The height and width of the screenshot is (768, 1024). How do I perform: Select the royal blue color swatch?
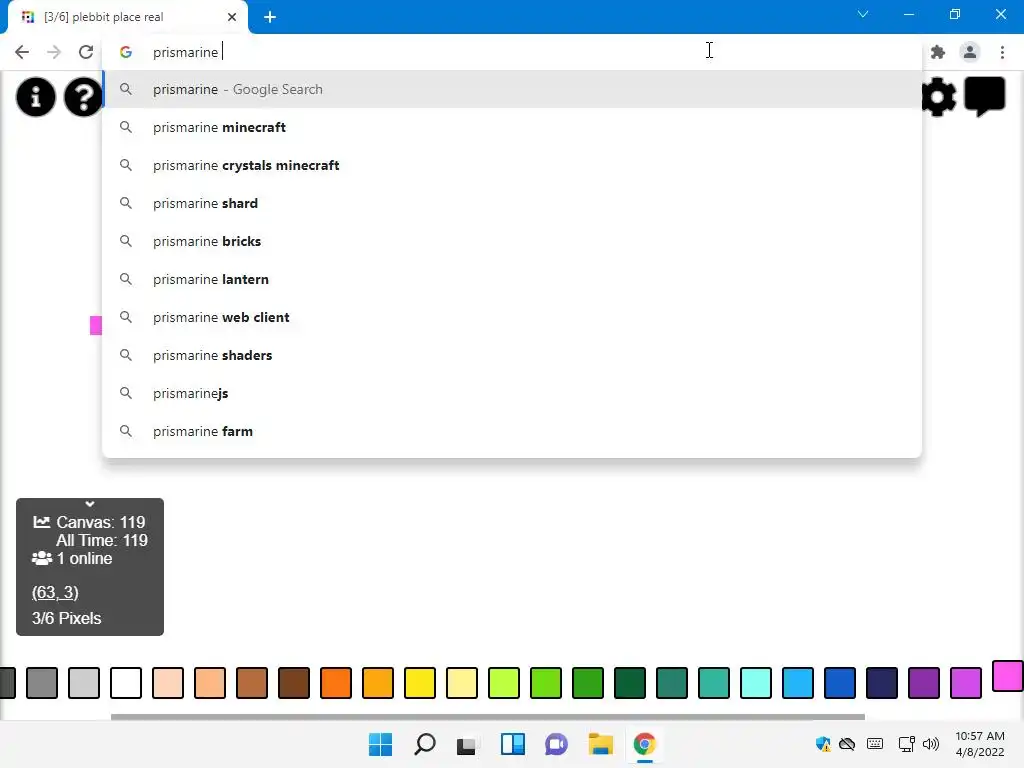click(x=840, y=683)
